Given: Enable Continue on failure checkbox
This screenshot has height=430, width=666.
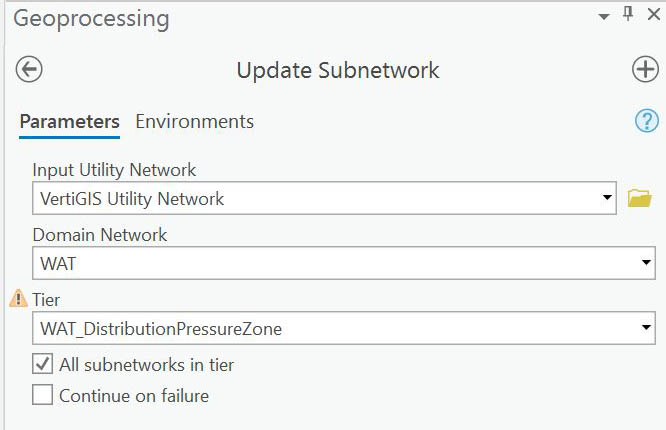Looking at the screenshot, I should tap(42, 395).
